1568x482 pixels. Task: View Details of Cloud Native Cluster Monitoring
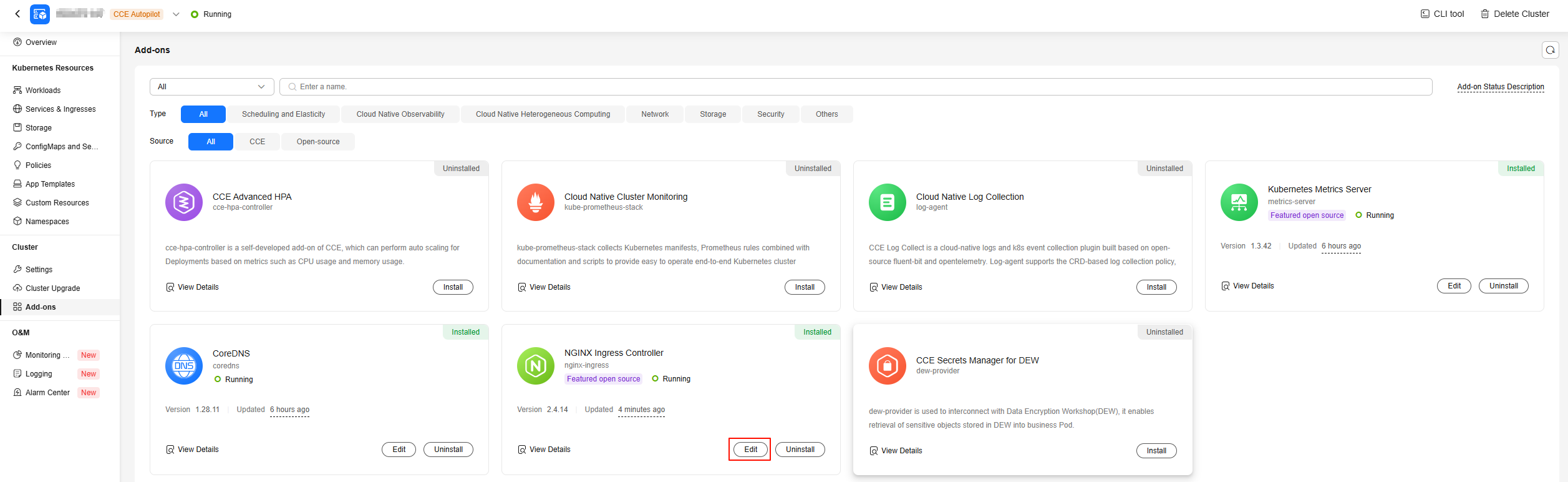click(x=544, y=287)
